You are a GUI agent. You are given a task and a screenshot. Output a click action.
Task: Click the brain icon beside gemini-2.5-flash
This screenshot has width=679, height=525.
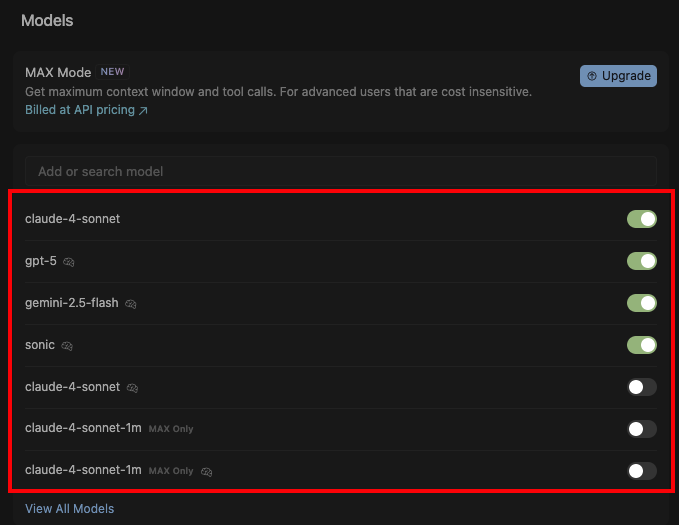pos(131,304)
